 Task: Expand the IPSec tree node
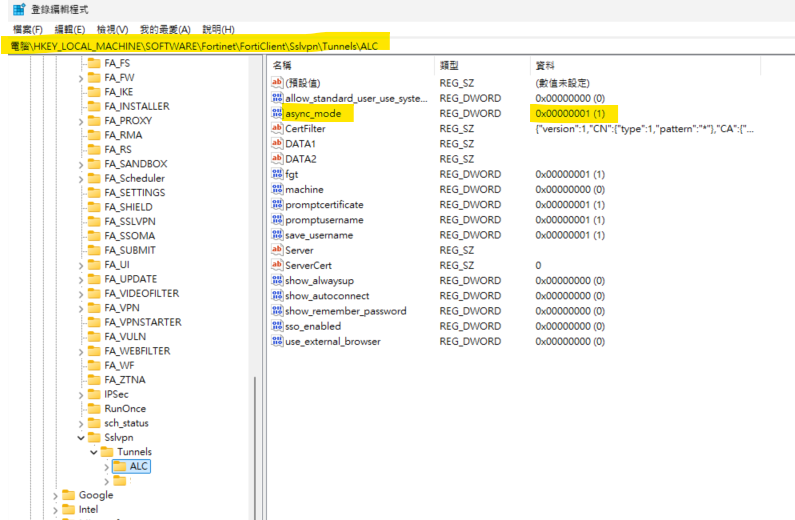81,395
